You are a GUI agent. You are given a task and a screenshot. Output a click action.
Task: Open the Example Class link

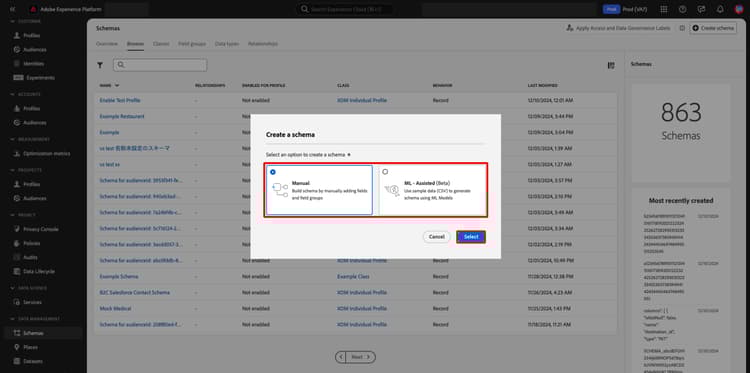pyautogui.click(x=353, y=276)
